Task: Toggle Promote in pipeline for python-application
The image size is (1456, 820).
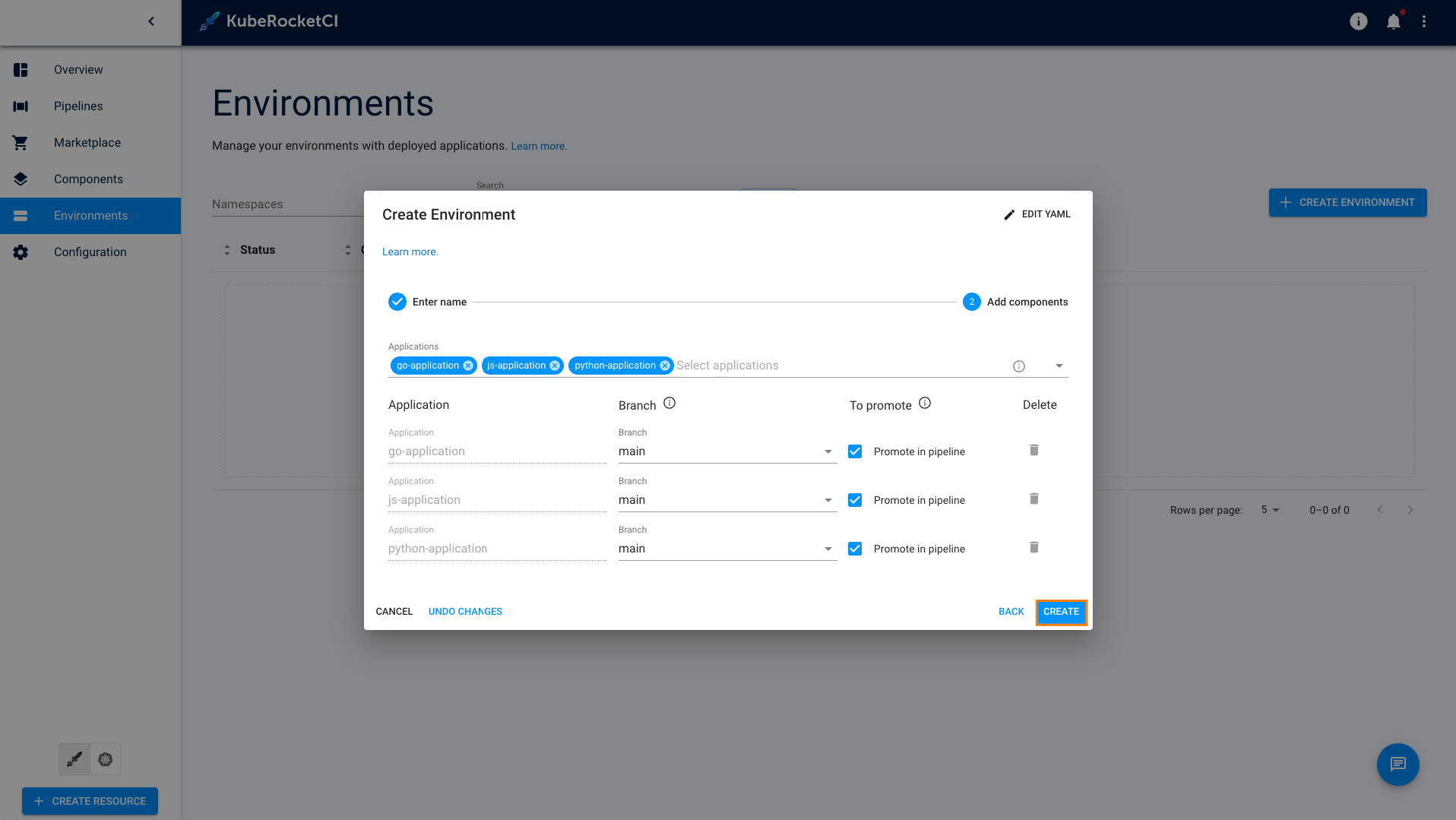Action: 854,548
